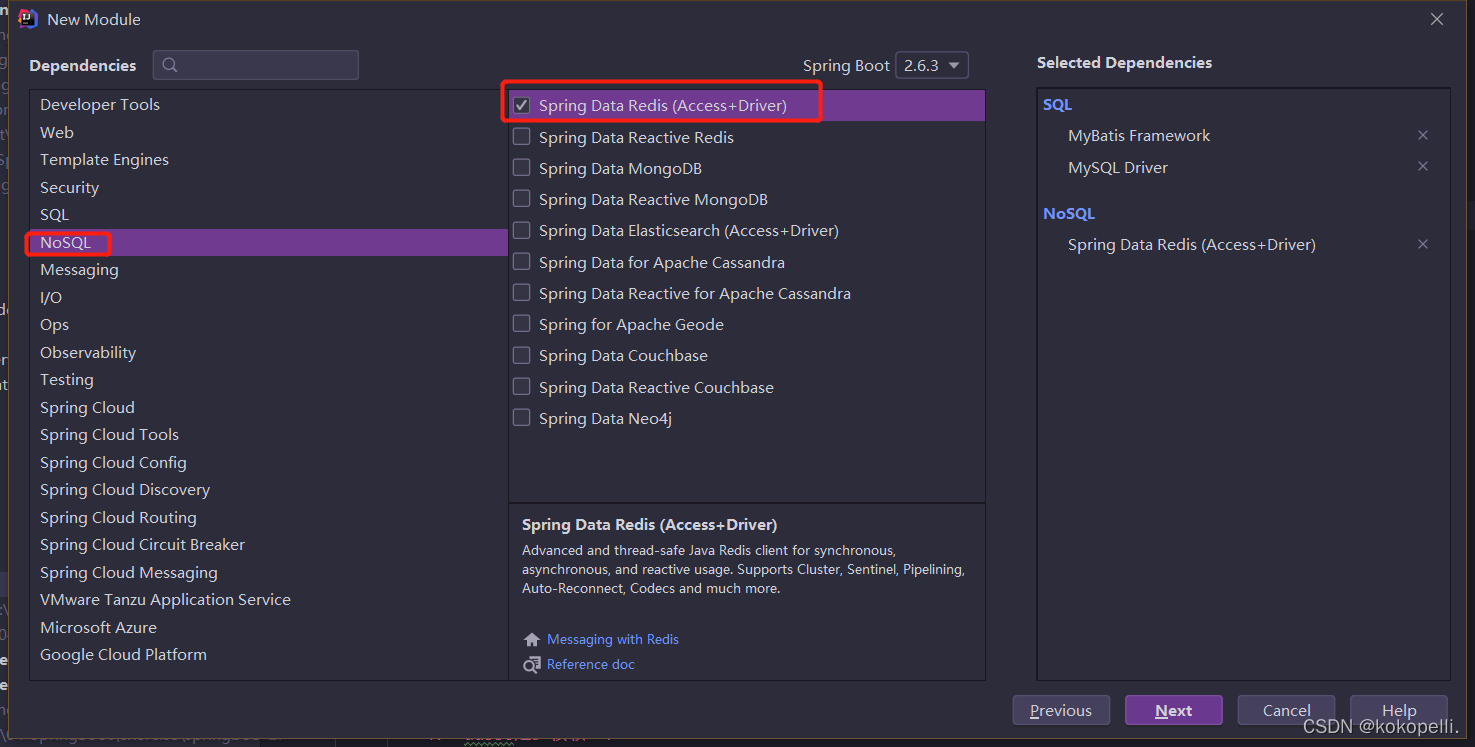Select Observability category
The image size is (1475, 747).
tap(269, 352)
